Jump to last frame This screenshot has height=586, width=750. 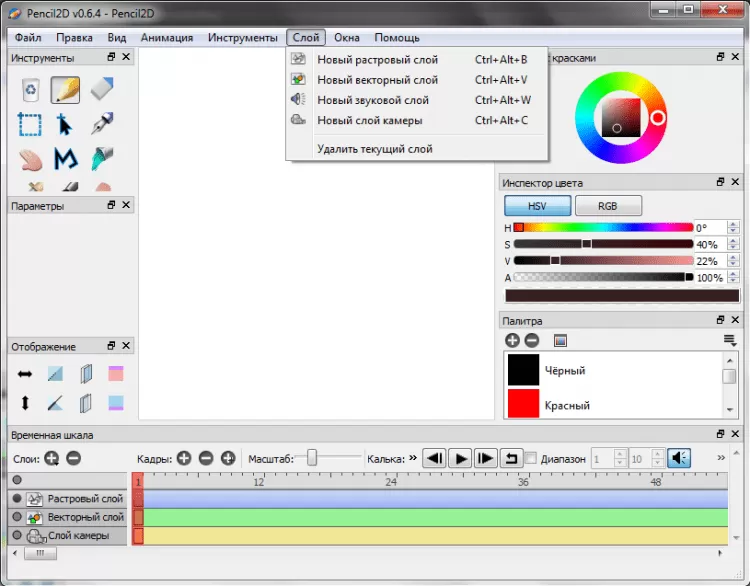[486, 458]
